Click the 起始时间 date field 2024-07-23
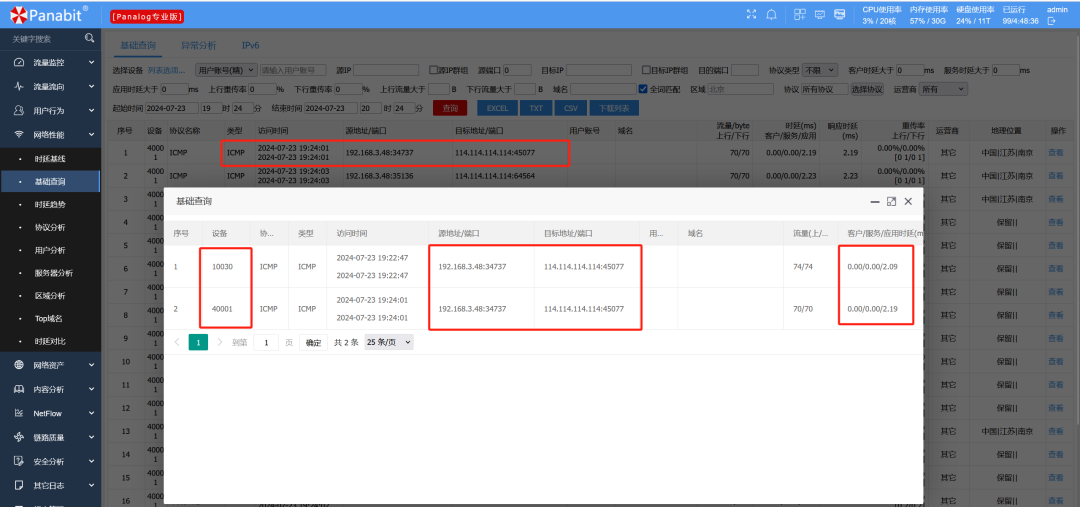 [172, 108]
